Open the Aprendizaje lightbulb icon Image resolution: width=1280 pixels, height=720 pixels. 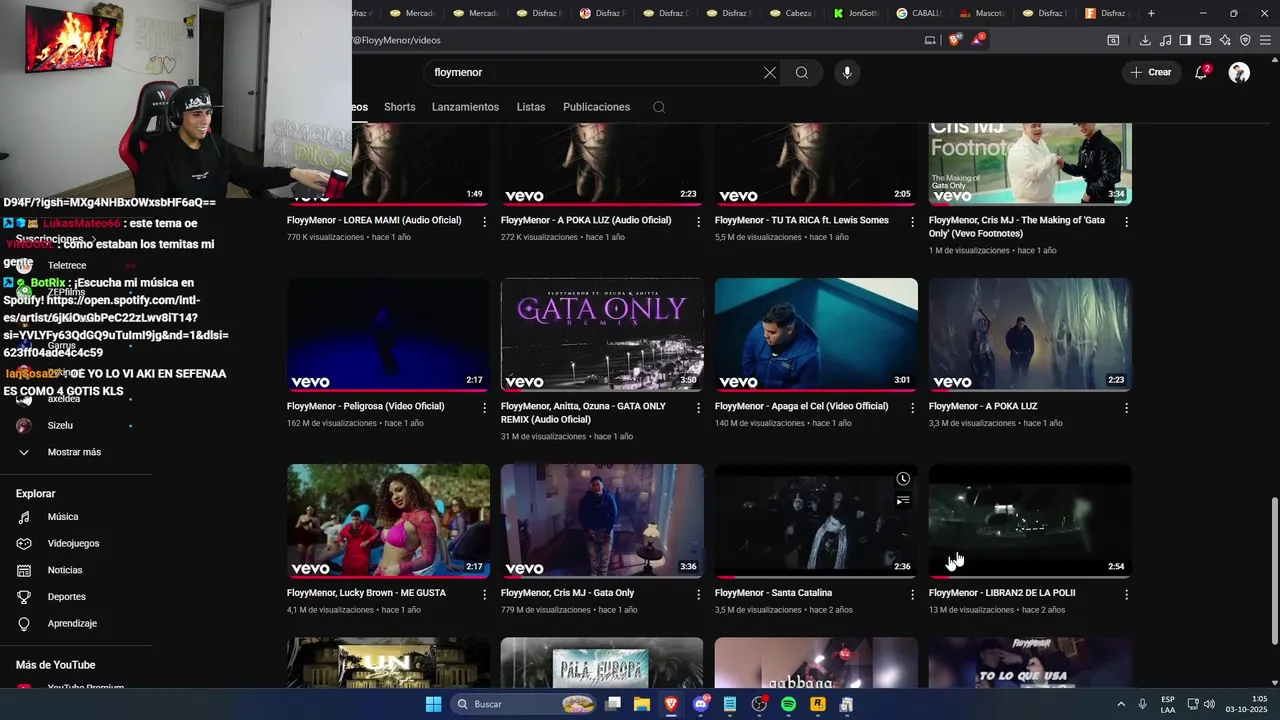[x=24, y=623]
